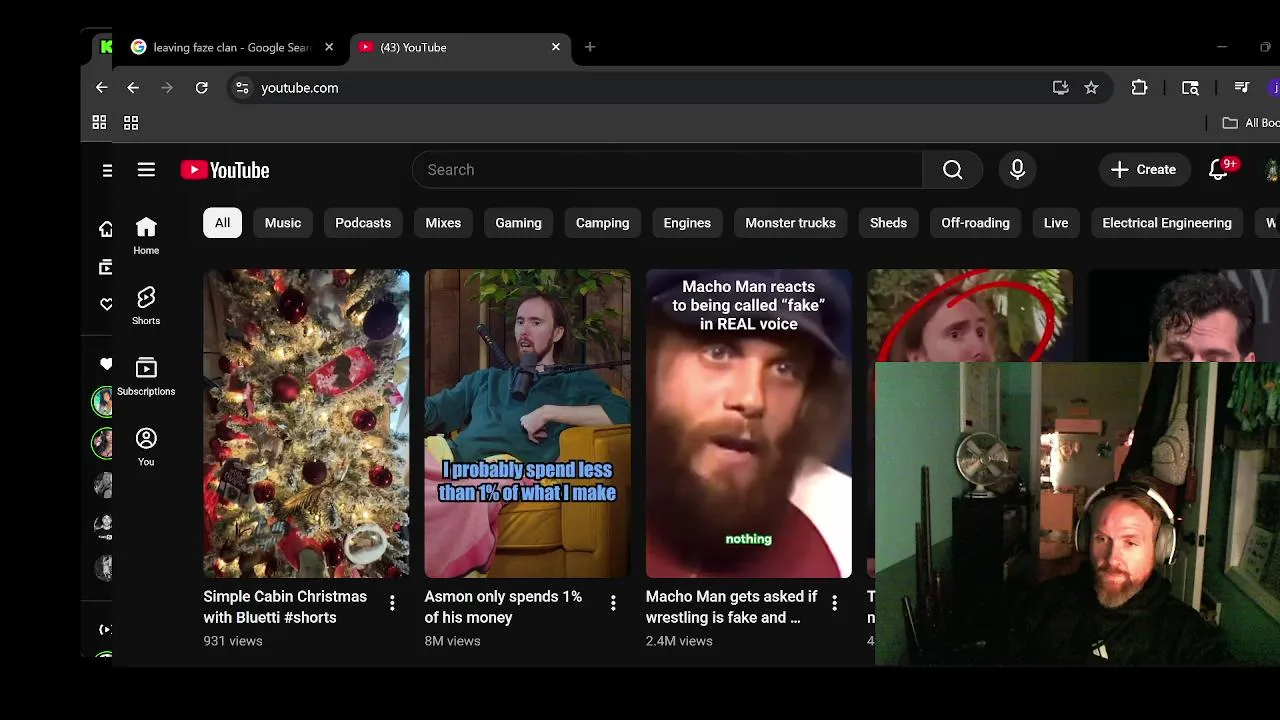Go to Home in YouTube sidebar
This screenshot has height=720, width=1280.
tap(146, 236)
